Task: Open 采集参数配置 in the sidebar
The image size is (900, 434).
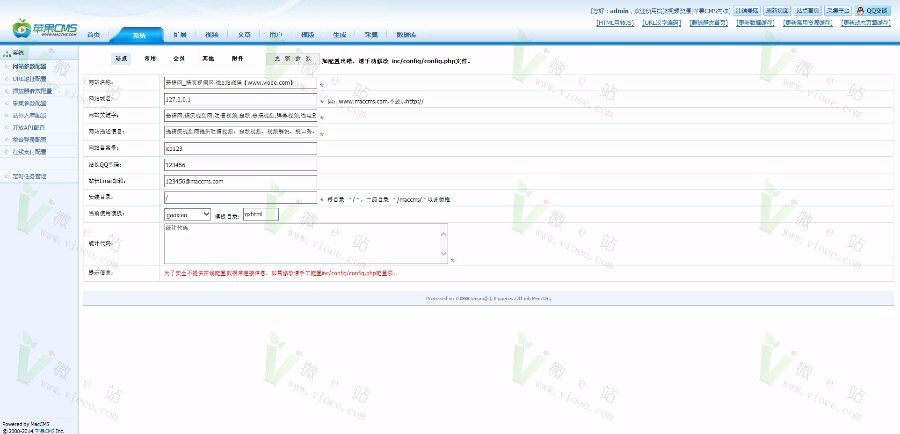Action: [29, 103]
